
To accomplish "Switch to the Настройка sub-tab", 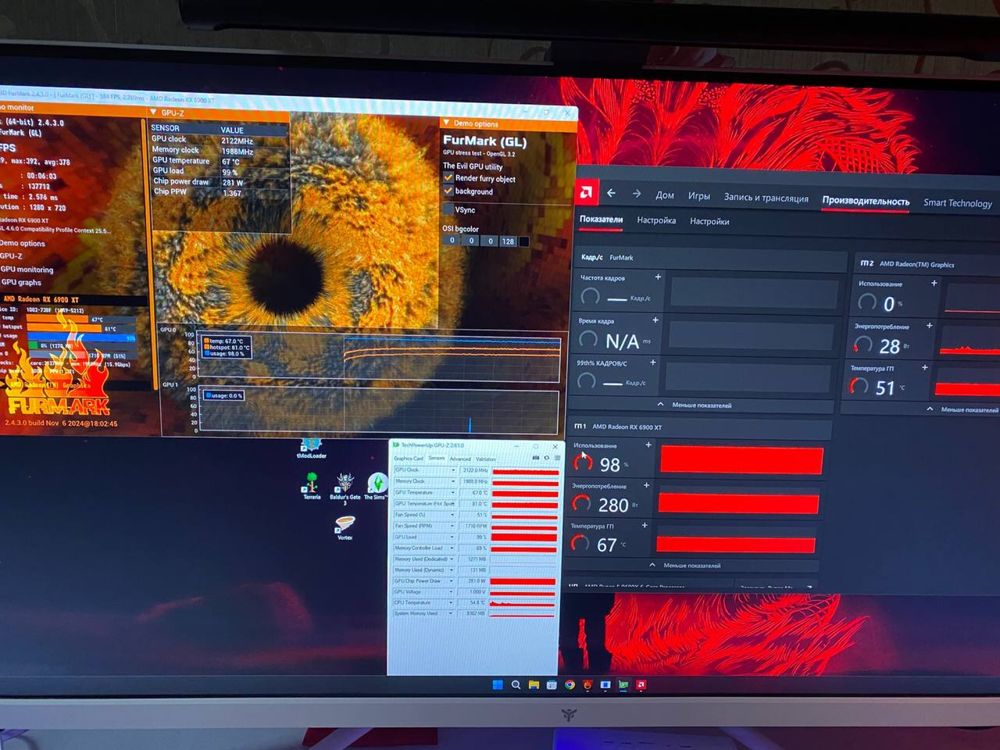I will point(656,220).
